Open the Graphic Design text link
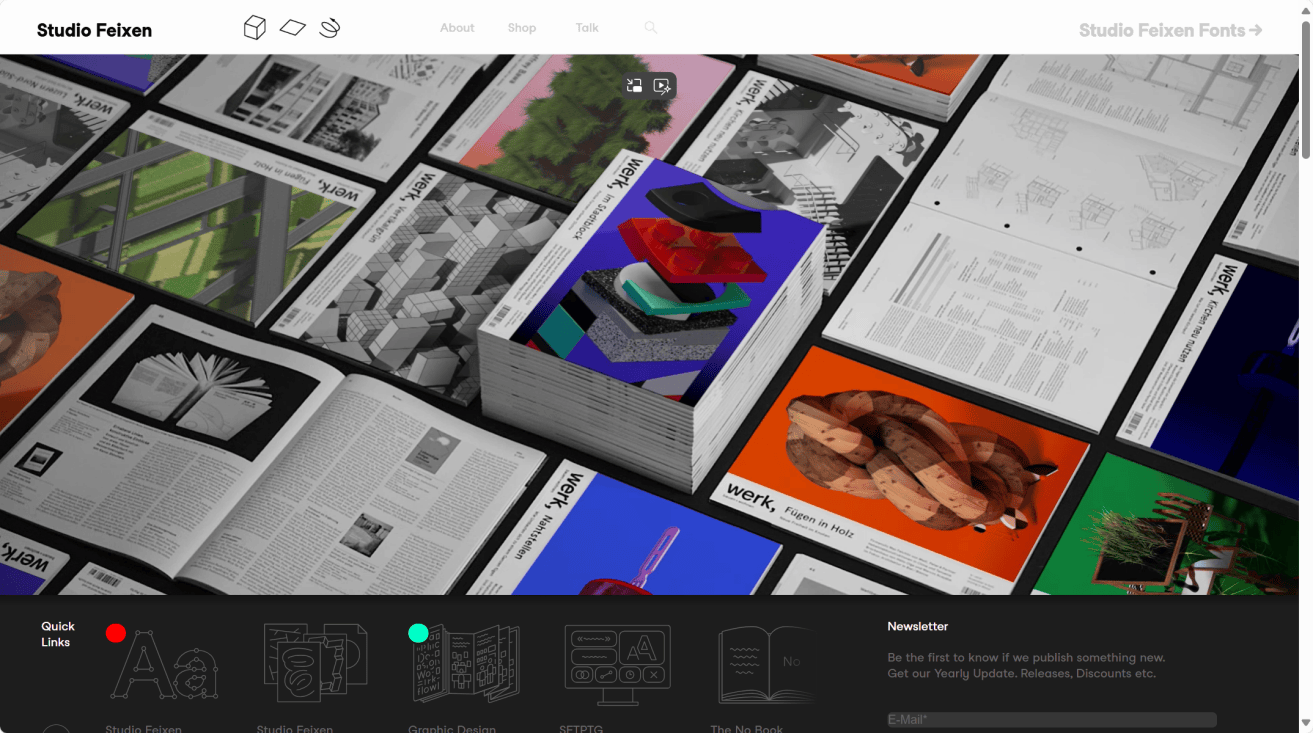This screenshot has width=1313, height=733. coord(452,728)
